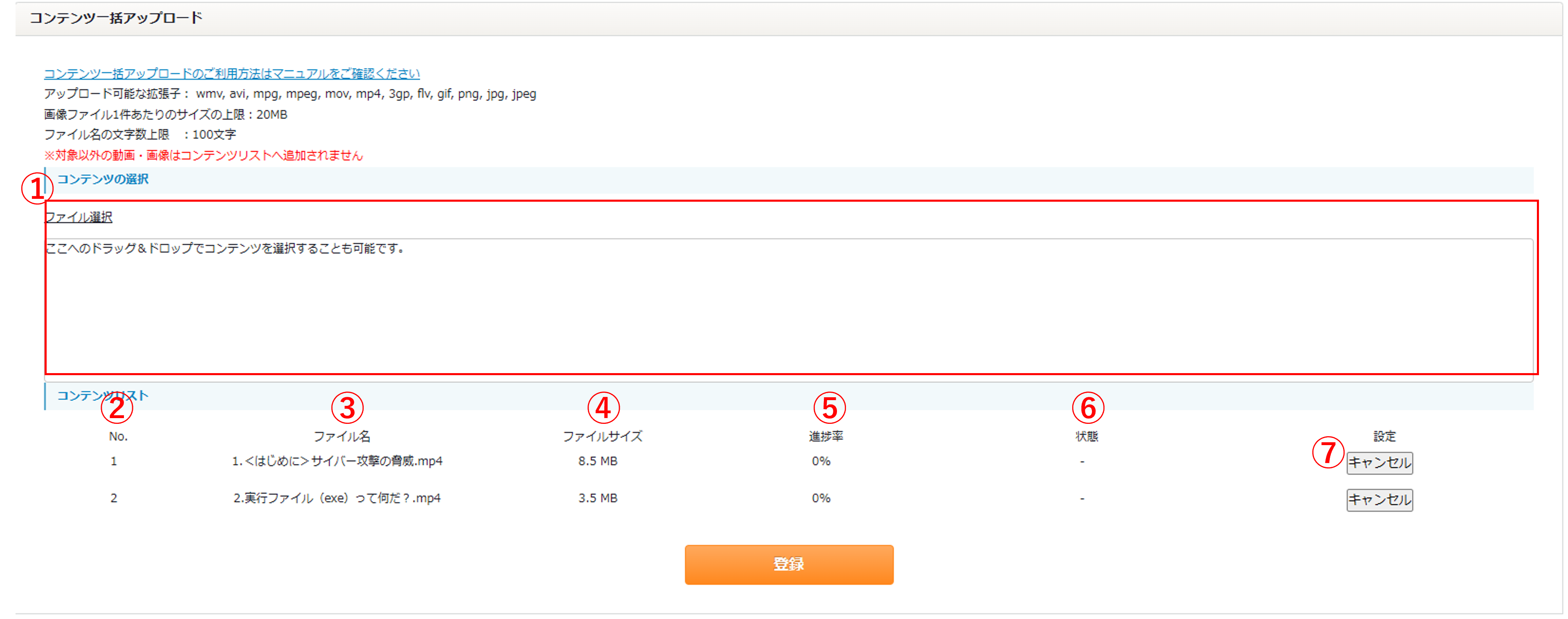Click the circled number 7 annotation marker

pyautogui.click(x=1327, y=452)
